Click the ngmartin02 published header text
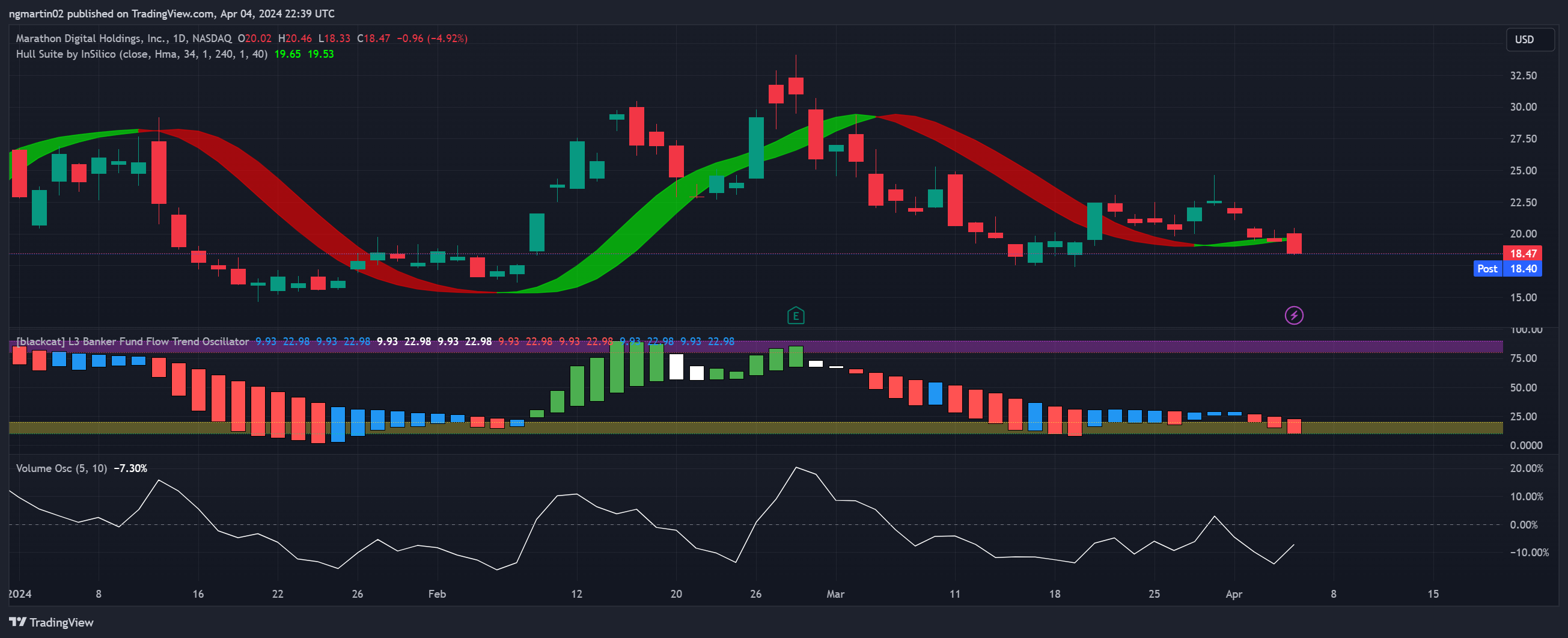Viewport: 1568px width, 638px height. pyautogui.click(x=172, y=13)
